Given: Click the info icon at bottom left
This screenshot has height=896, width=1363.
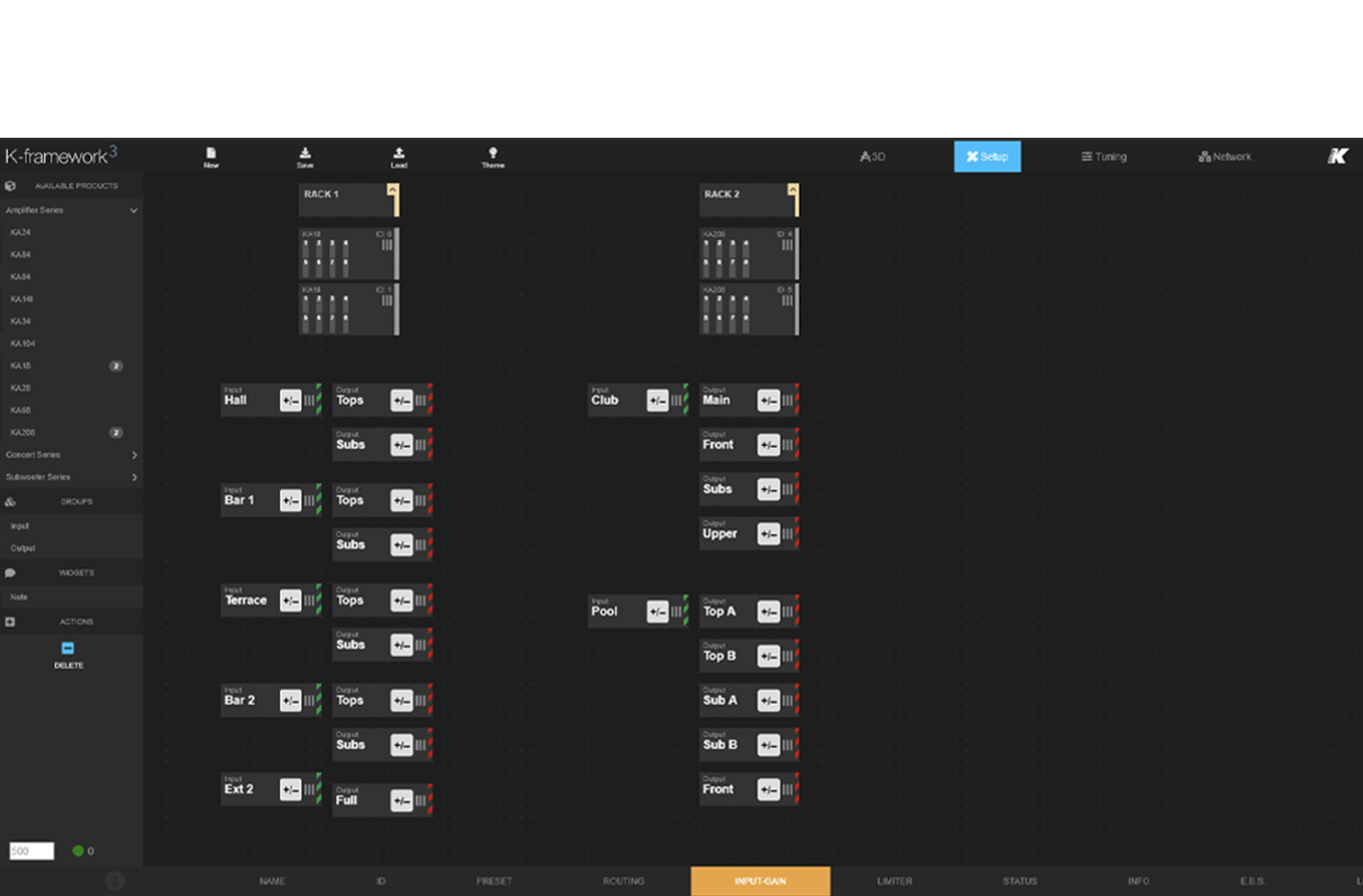Looking at the screenshot, I should (115, 881).
